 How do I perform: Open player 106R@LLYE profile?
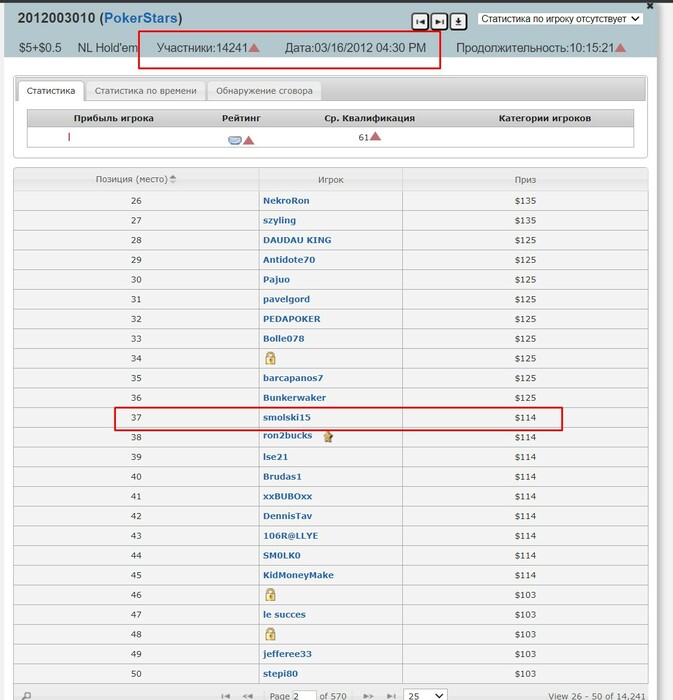tap(291, 535)
